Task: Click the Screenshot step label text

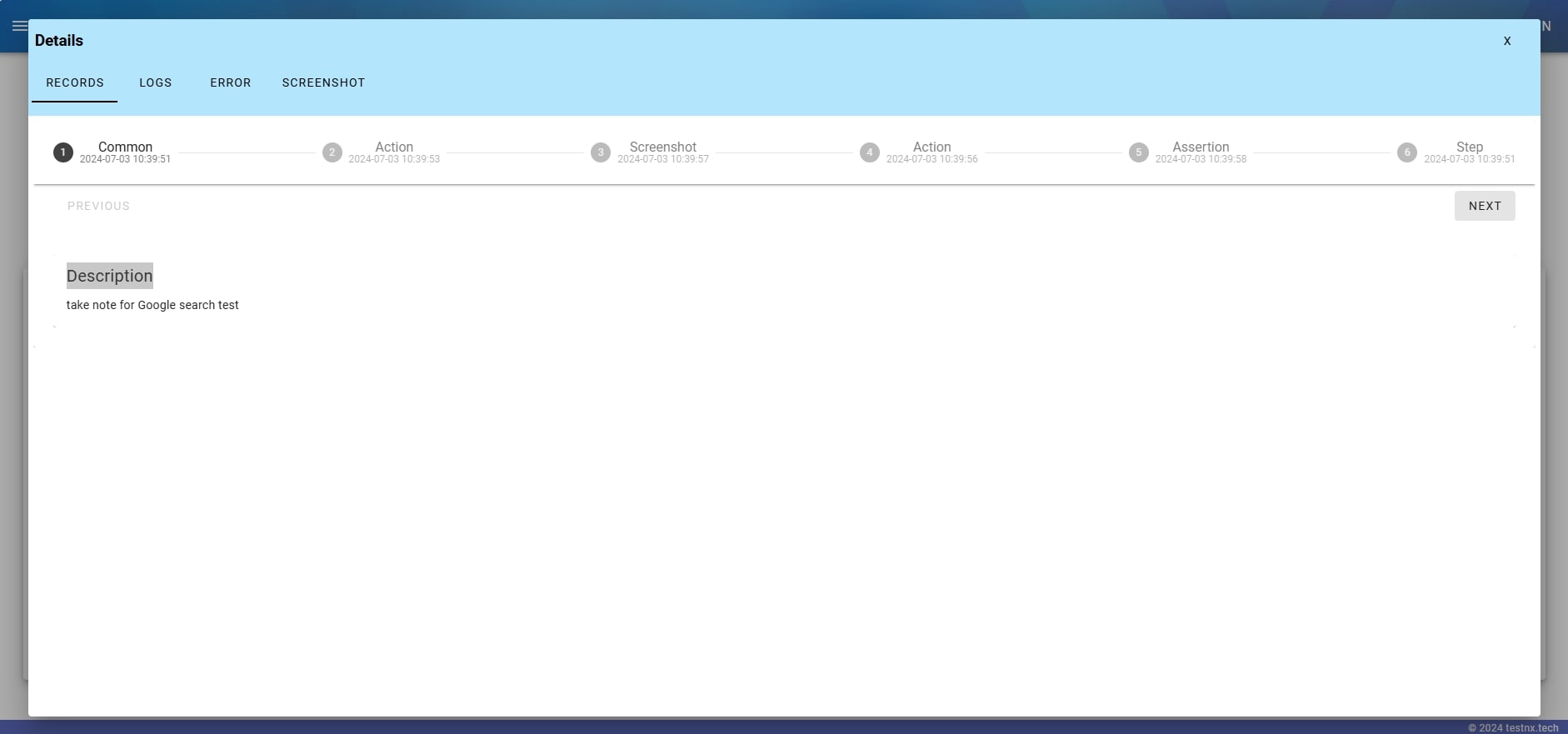Action: 662,147
